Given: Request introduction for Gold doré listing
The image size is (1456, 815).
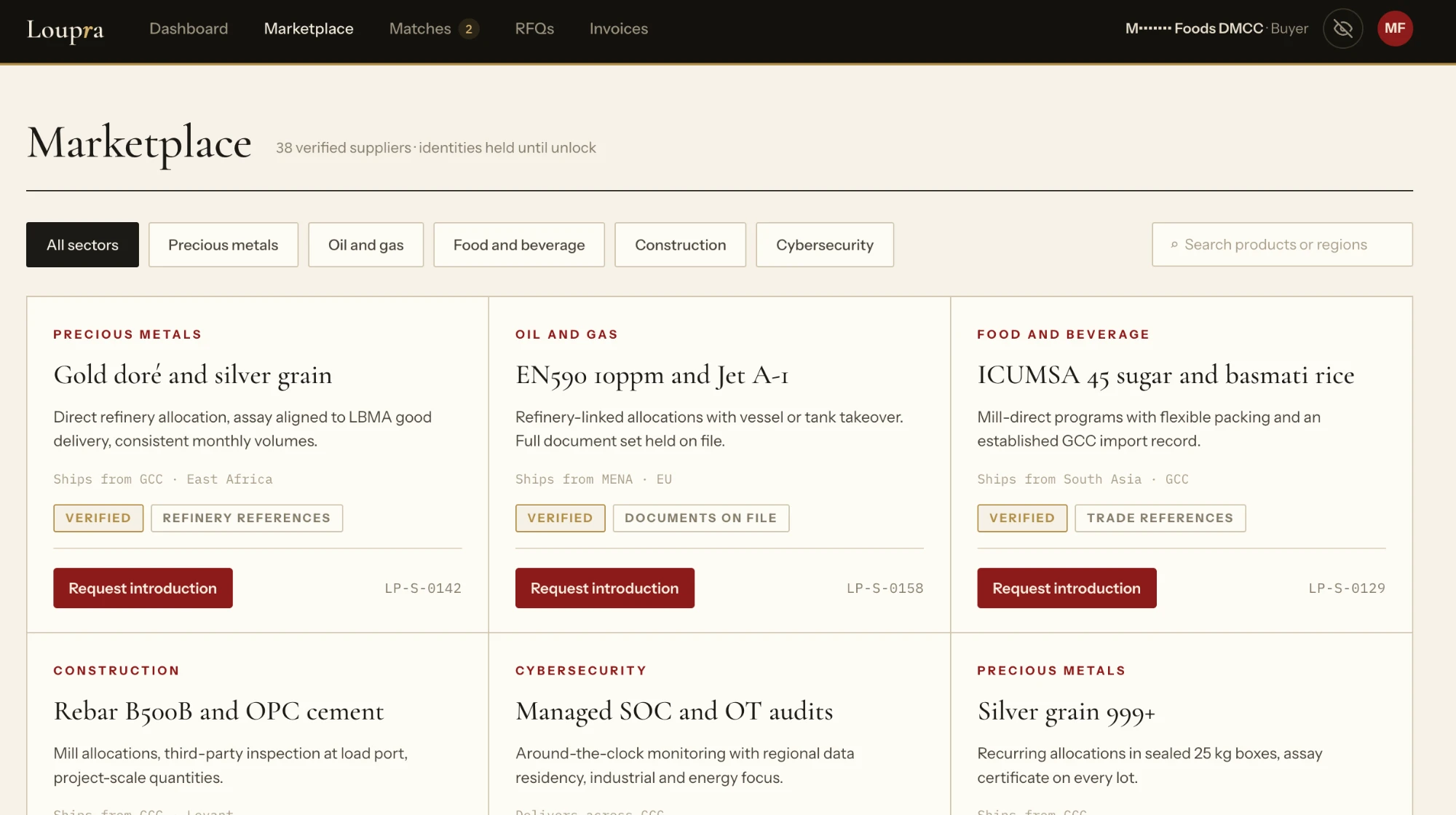Looking at the screenshot, I should (143, 588).
